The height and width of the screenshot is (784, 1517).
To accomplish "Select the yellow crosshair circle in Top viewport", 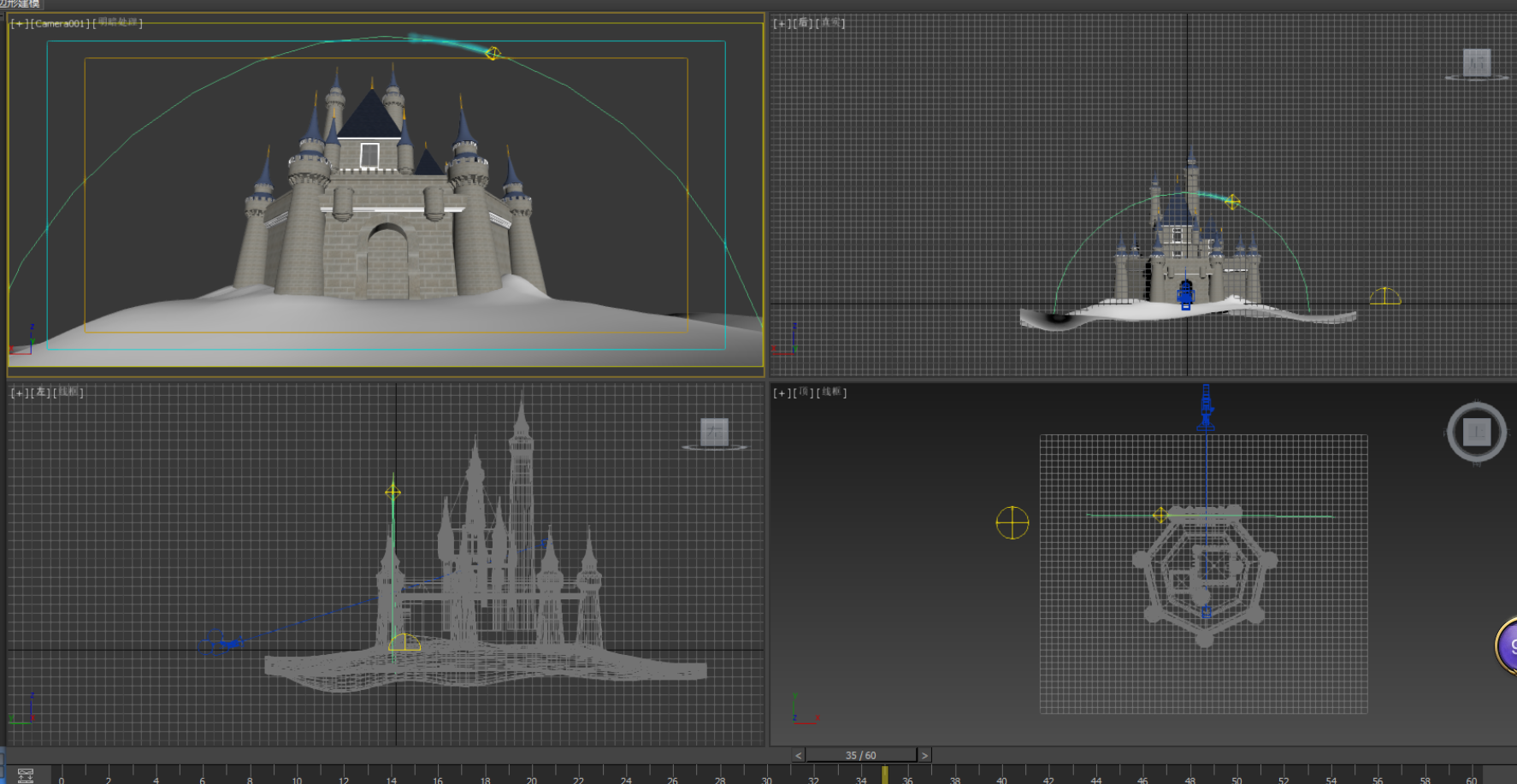I will [x=1012, y=523].
